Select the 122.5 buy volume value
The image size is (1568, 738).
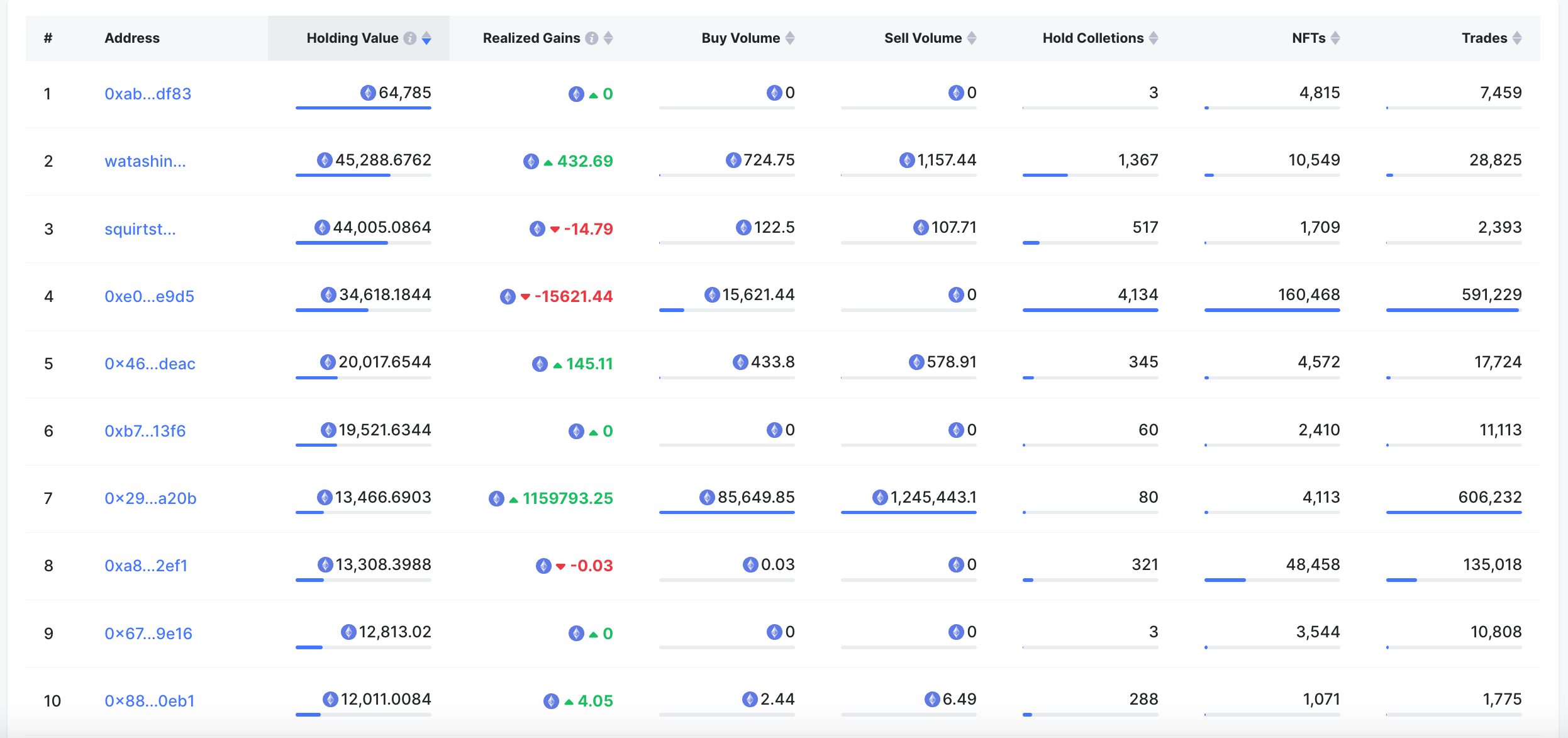pyautogui.click(x=774, y=228)
